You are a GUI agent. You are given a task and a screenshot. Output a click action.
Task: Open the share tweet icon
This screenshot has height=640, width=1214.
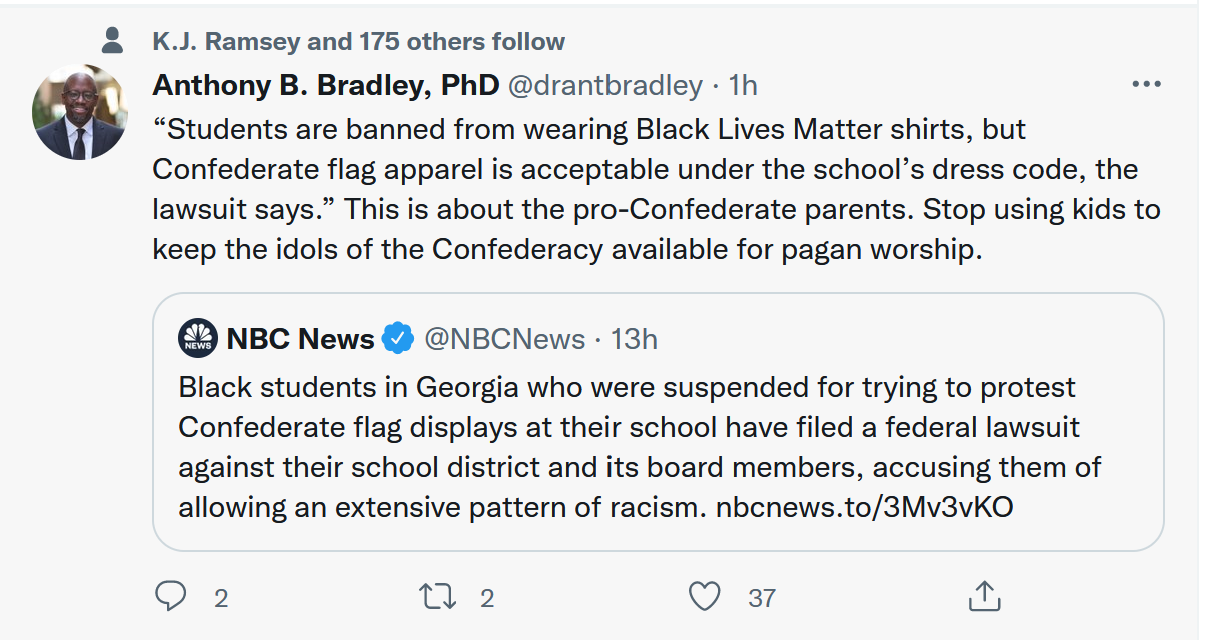tap(985, 596)
